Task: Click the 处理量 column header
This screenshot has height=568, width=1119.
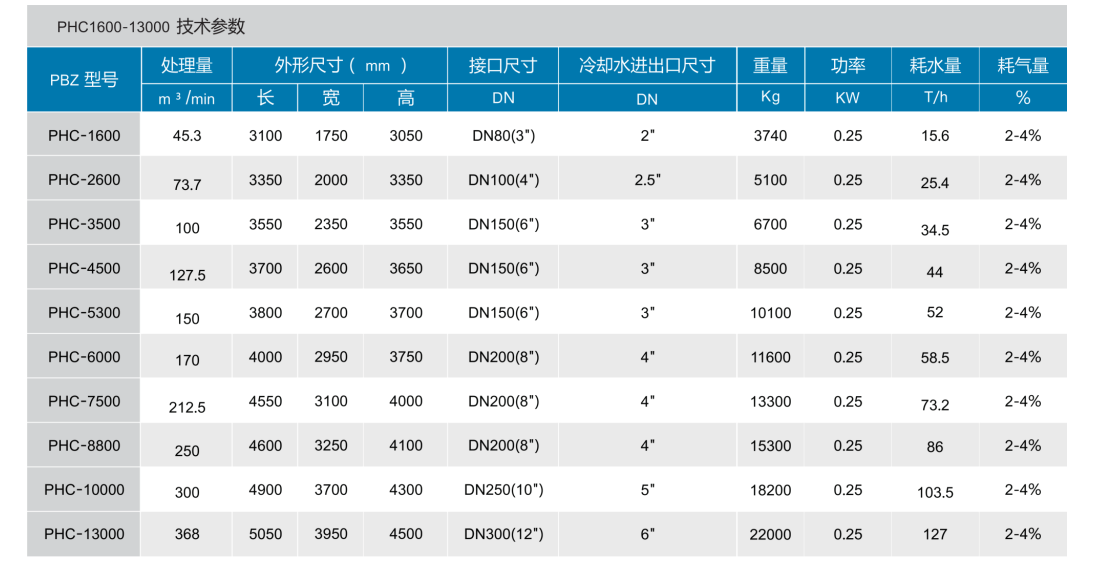Action: click(x=187, y=65)
